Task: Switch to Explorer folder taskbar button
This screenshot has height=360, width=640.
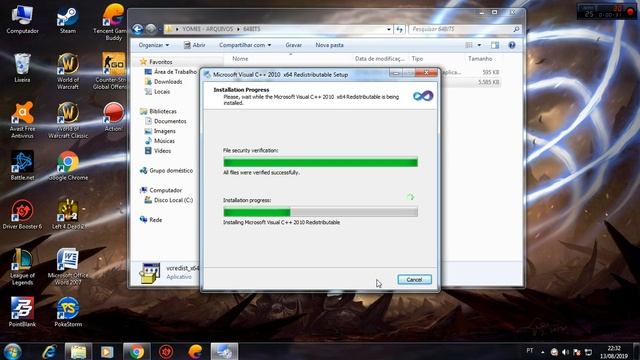Action: pyautogui.click(x=78, y=351)
